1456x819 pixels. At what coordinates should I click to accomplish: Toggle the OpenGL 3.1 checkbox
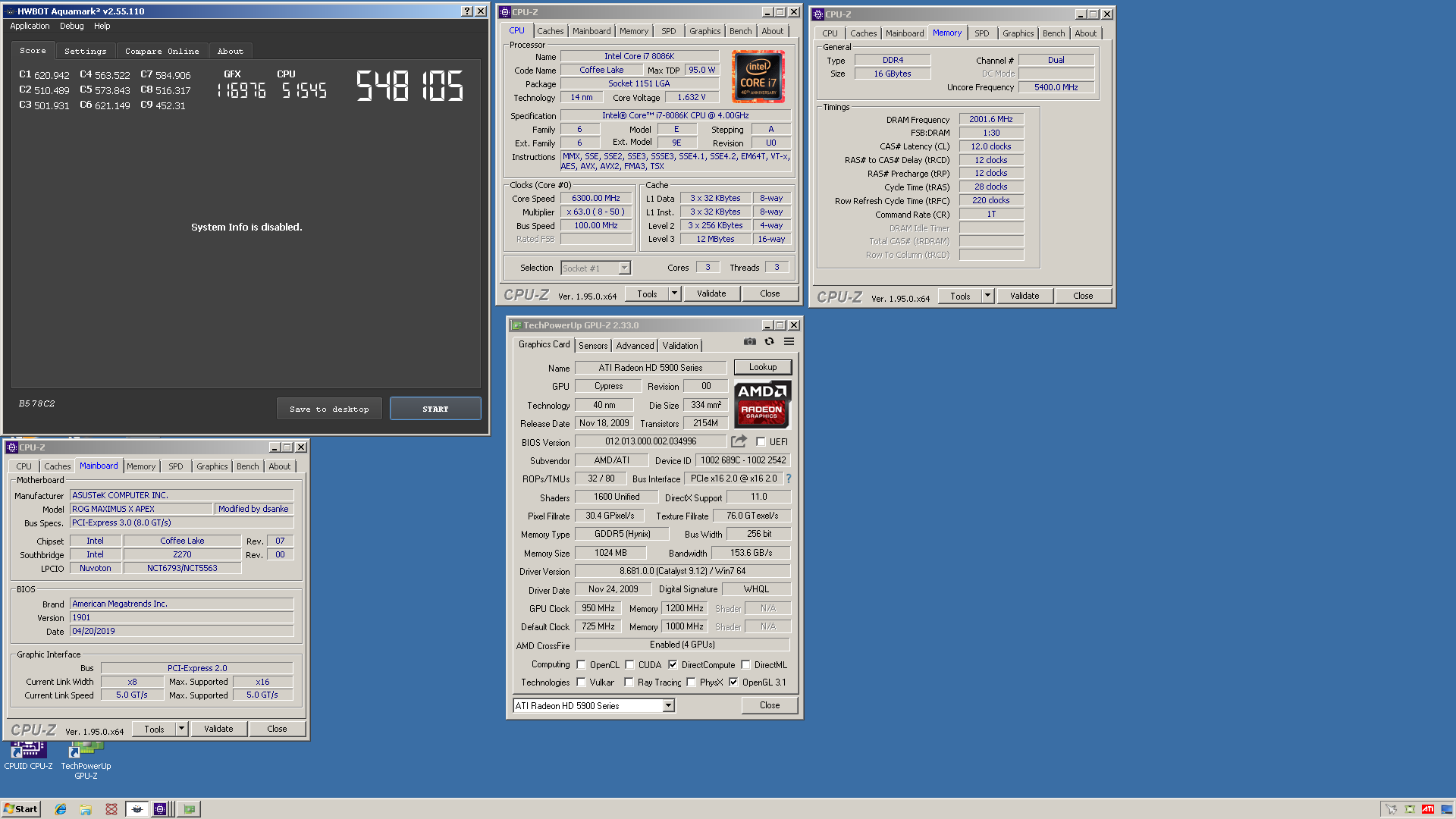733,682
